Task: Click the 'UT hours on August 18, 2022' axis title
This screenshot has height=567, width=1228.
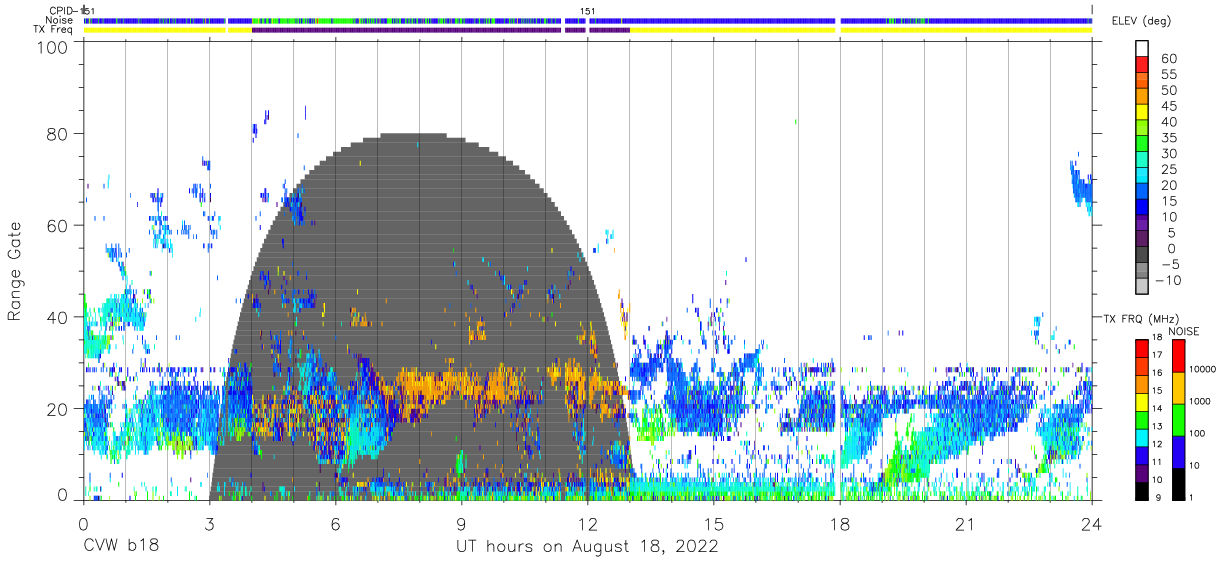Action: 587,547
